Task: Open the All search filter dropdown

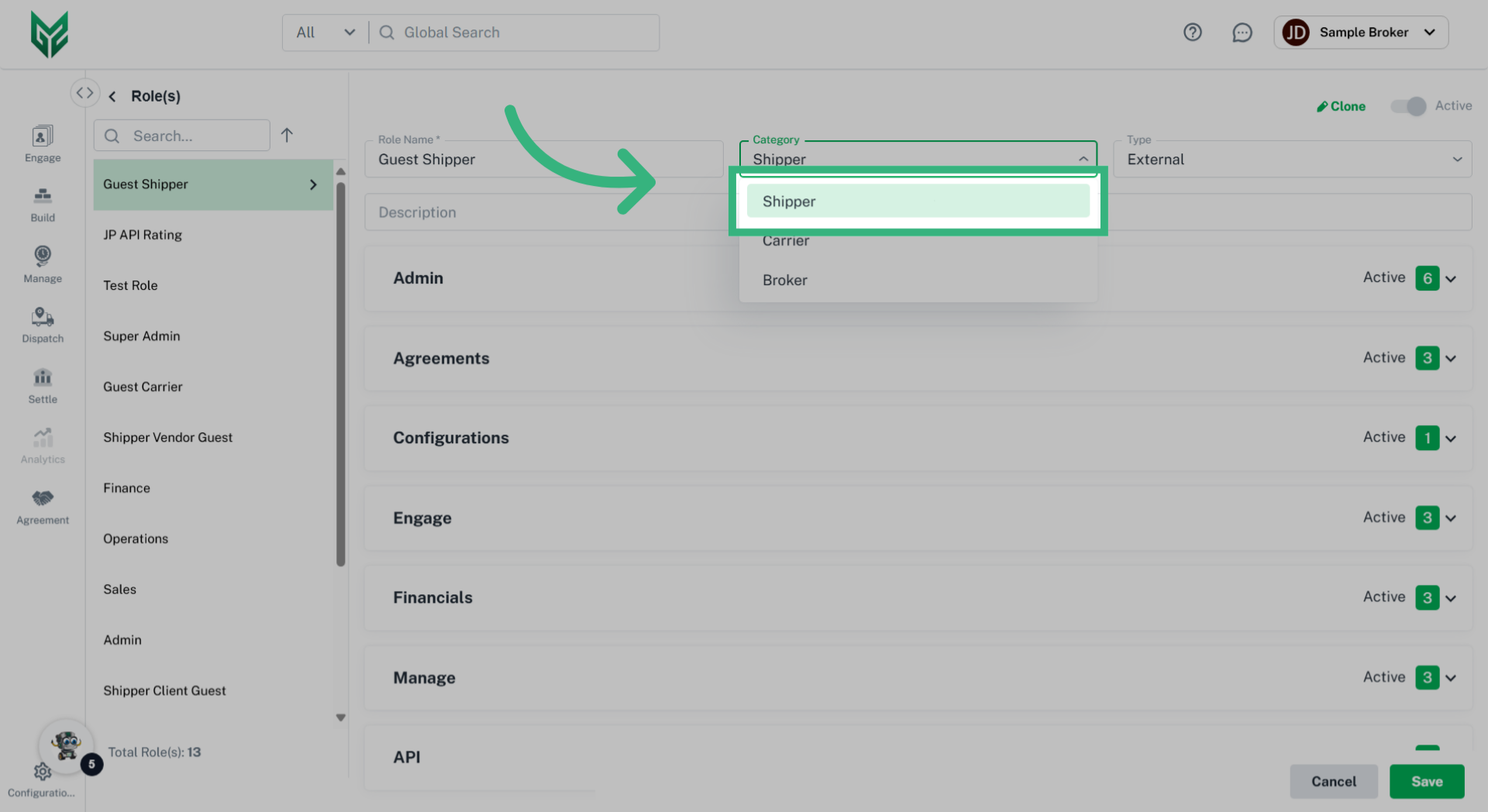Action: (x=325, y=33)
